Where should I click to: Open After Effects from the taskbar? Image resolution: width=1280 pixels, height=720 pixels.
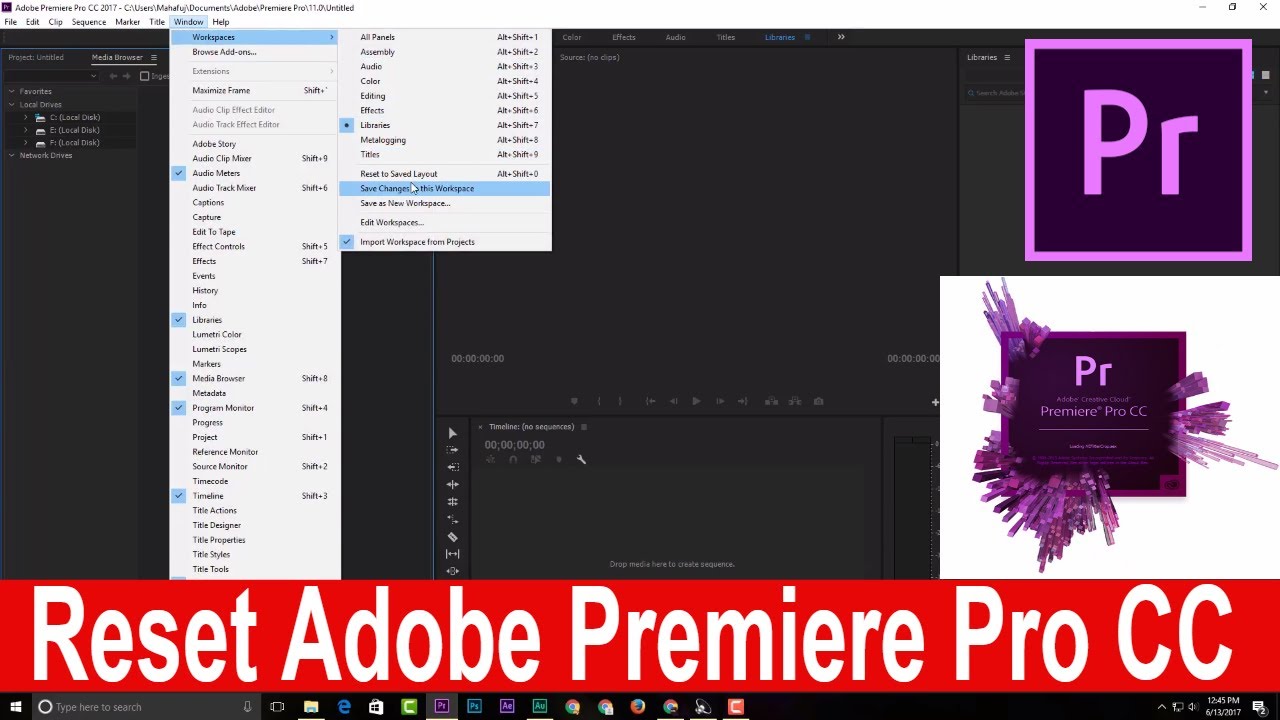tap(507, 706)
